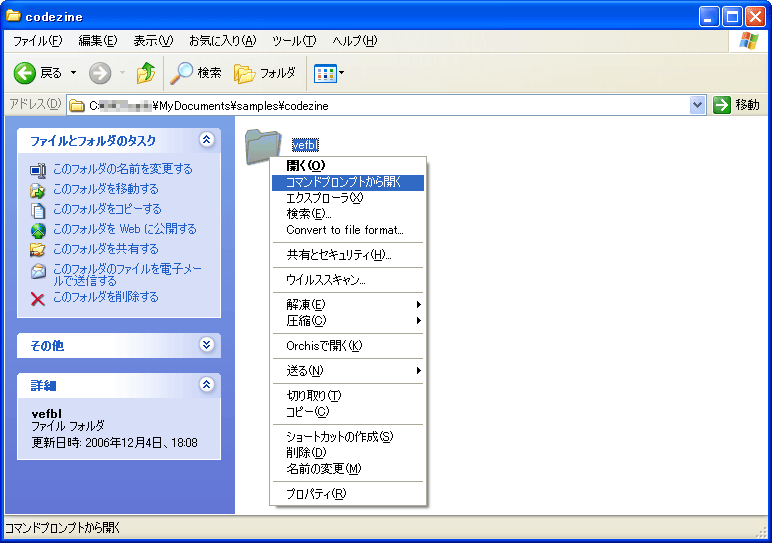Click the status bar command prompt text
This screenshot has width=772, height=543.
[63, 528]
